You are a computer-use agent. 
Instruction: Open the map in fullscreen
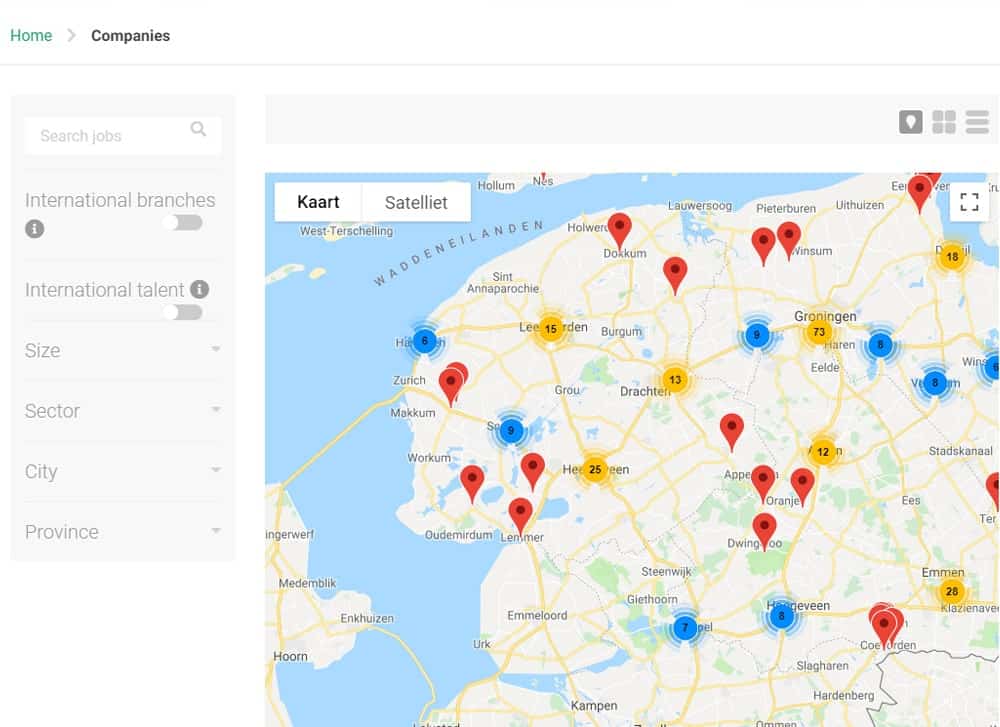[969, 202]
